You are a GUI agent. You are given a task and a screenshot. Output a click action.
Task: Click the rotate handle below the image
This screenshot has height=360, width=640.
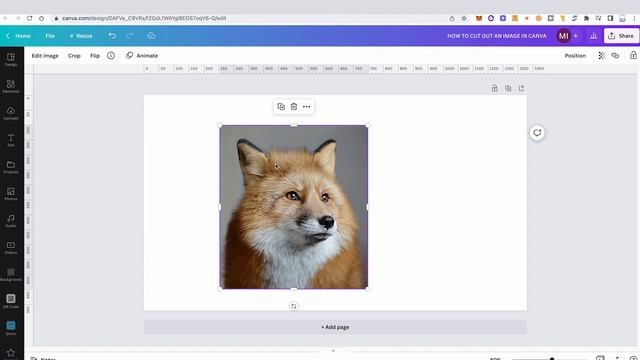[x=293, y=306]
